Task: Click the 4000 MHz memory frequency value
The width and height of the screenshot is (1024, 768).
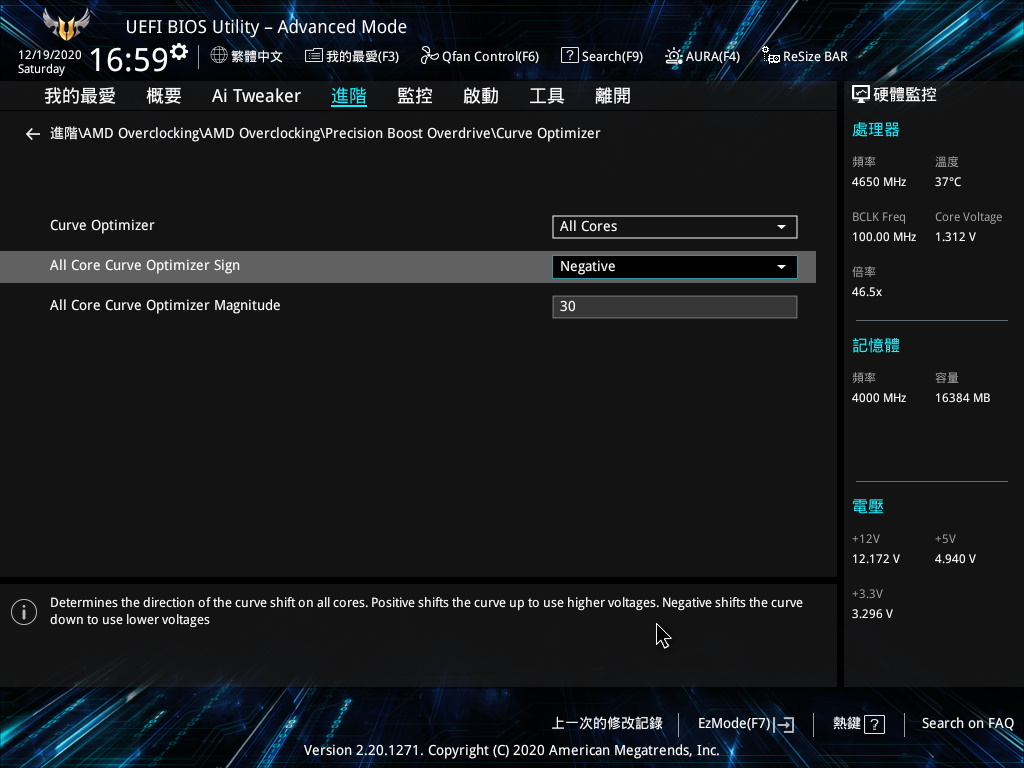Action: click(x=879, y=398)
